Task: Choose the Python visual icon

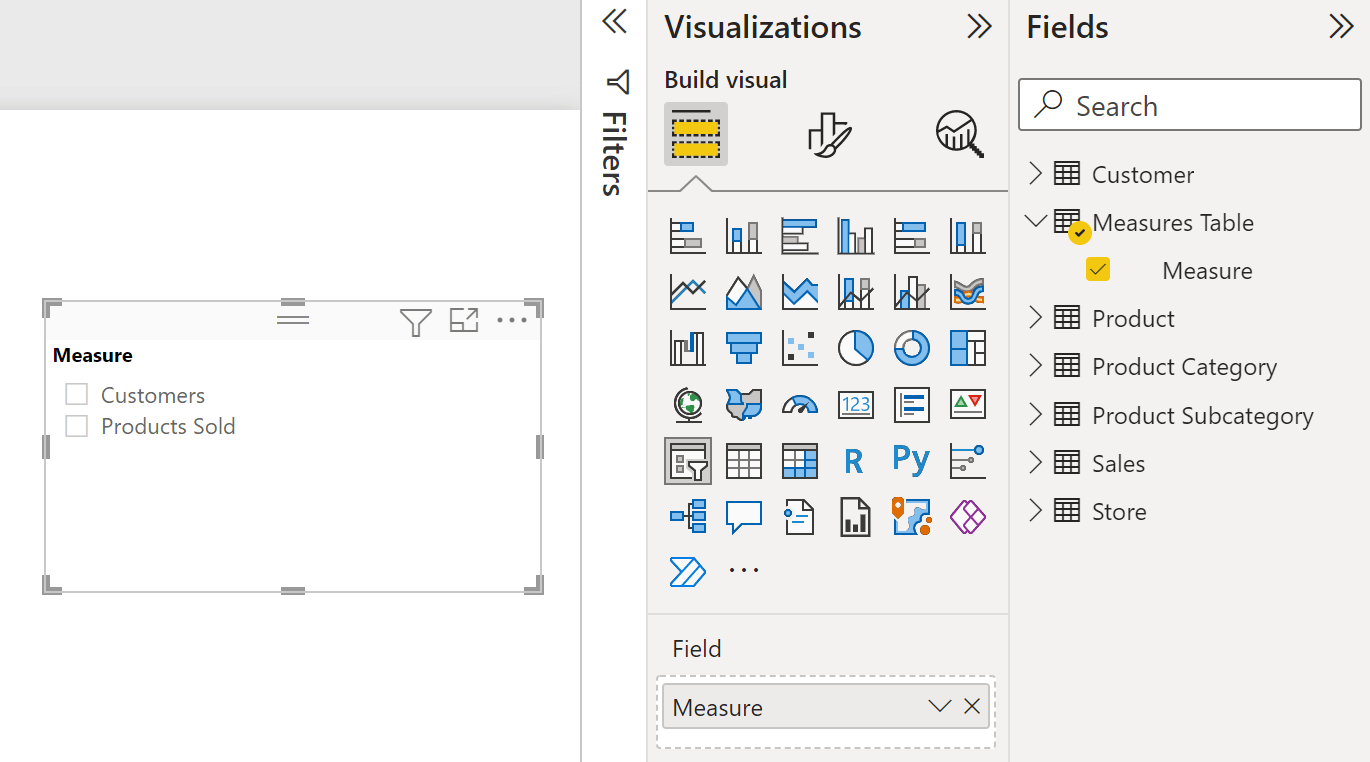Action: (x=911, y=460)
